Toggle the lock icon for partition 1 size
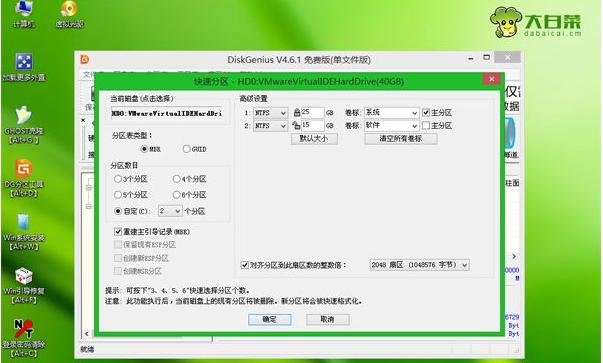 click(297, 113)
